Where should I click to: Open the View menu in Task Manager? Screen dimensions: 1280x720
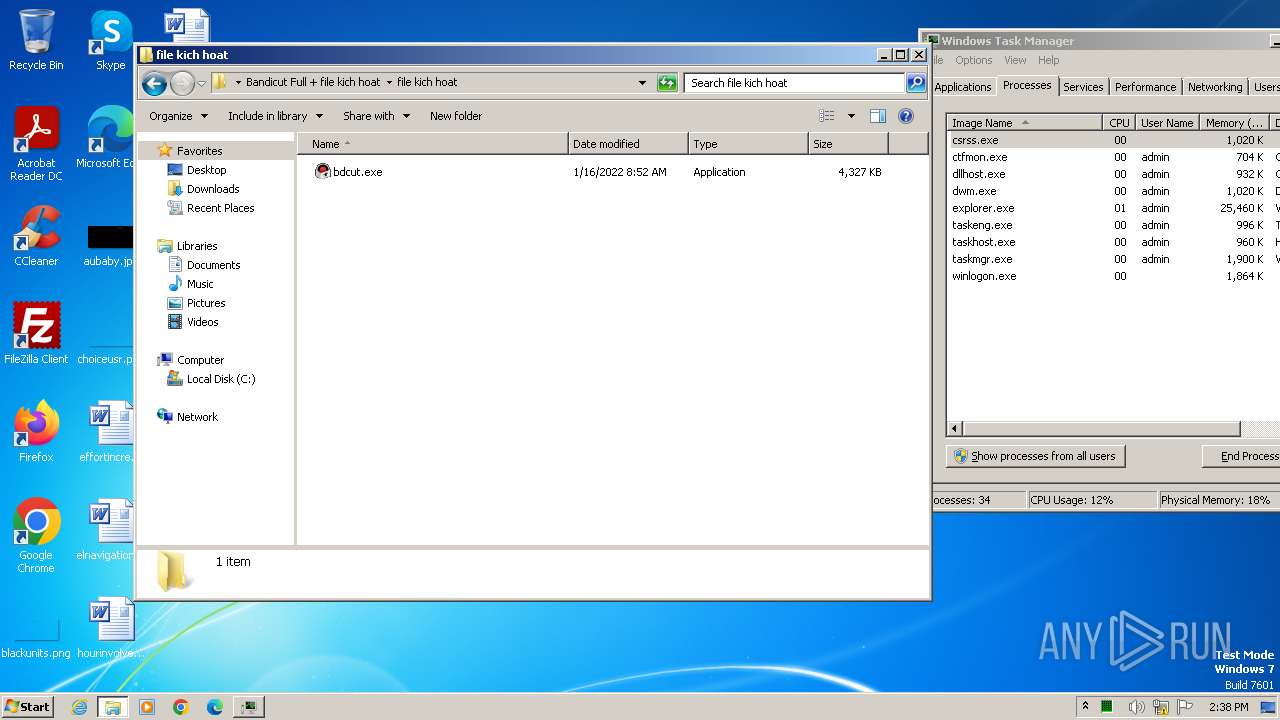point(1015,60)
